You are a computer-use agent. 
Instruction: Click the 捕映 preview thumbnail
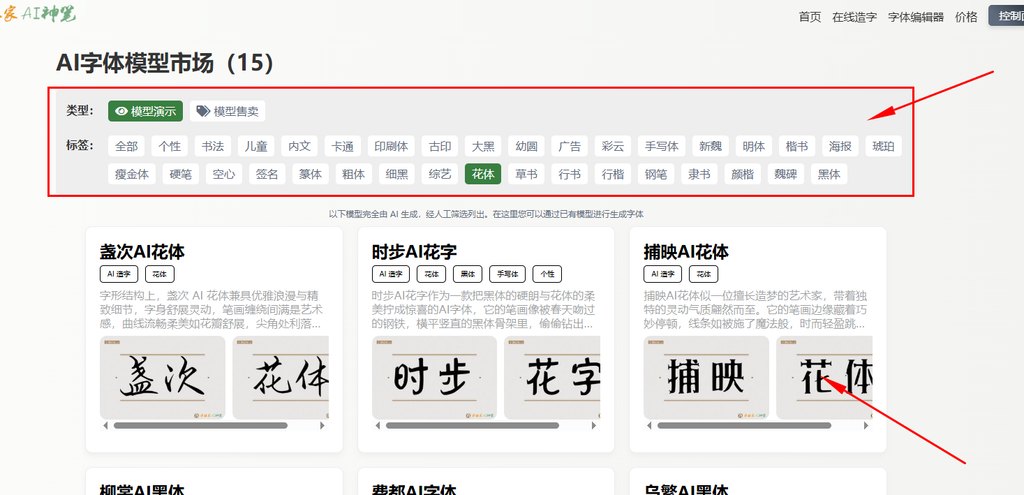(x=706, y=377)
